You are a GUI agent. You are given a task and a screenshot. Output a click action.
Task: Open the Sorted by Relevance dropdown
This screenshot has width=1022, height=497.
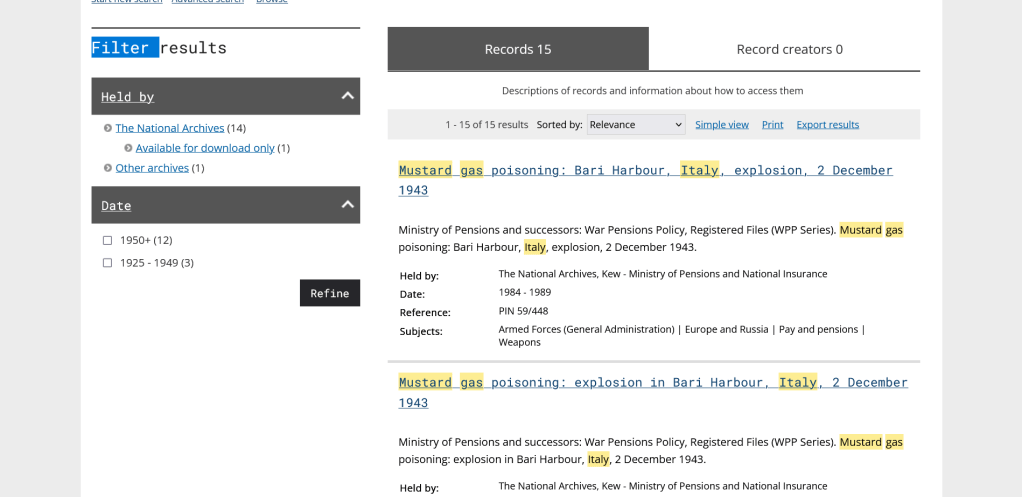(636, 125)
